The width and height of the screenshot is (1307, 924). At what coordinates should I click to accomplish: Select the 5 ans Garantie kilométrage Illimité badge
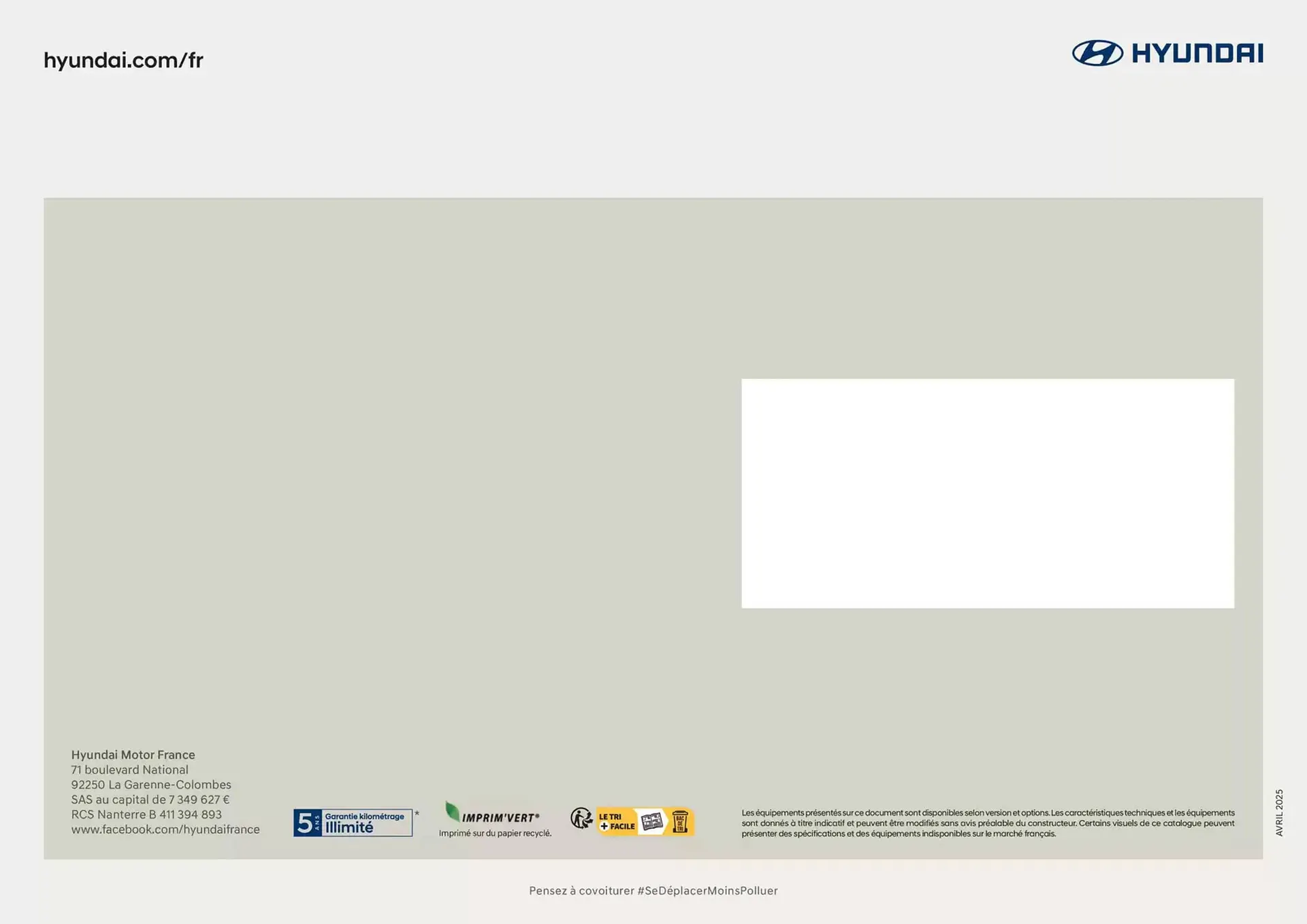click(x=353, y=822)
